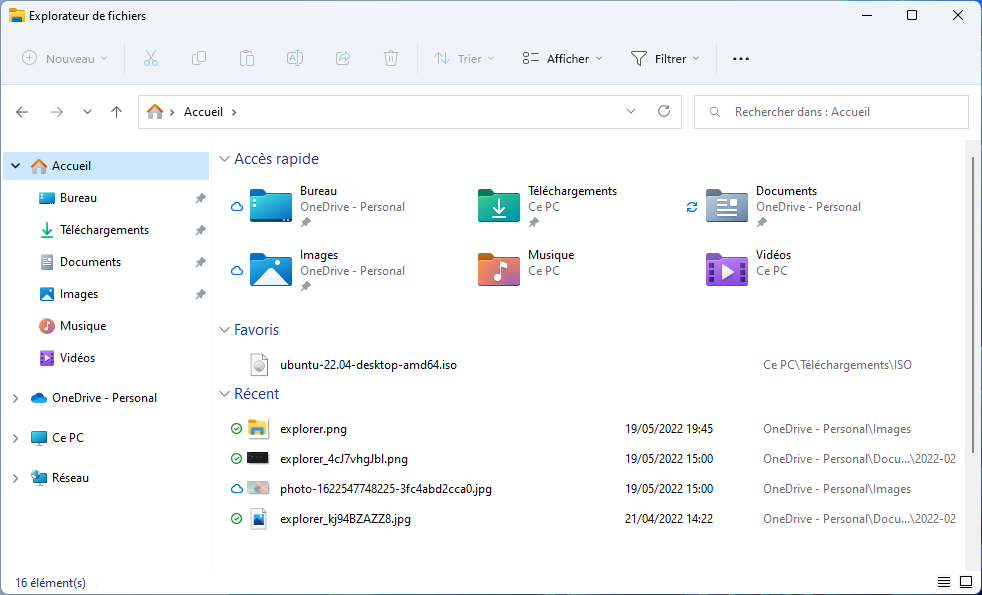
Task: Refresh the Accueil folder view
Action: 663,112
